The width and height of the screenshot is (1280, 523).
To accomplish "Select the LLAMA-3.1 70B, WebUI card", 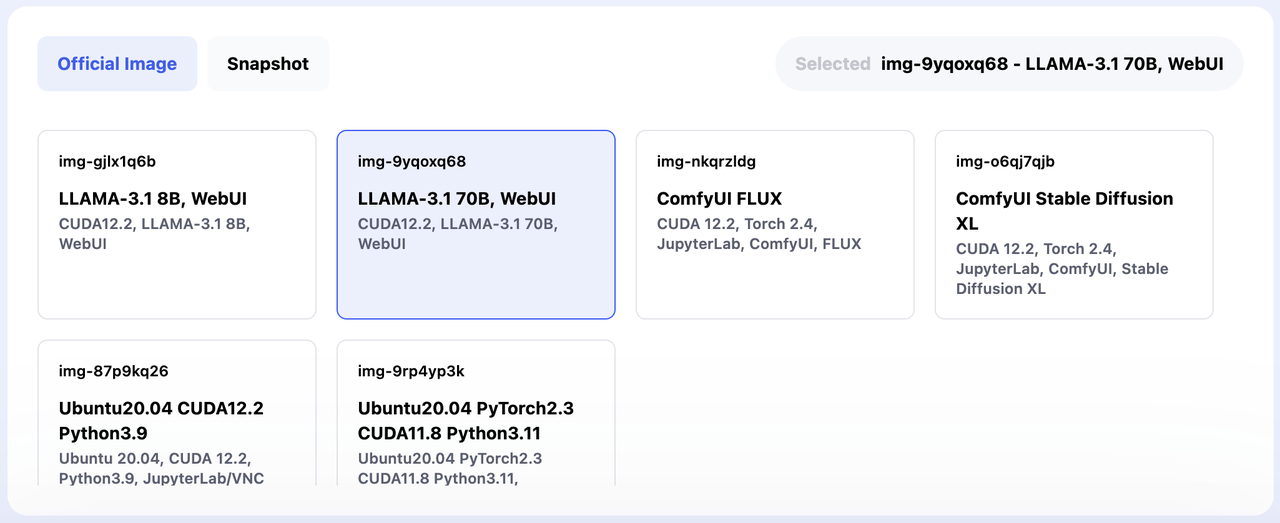I will tap(476, 225).
